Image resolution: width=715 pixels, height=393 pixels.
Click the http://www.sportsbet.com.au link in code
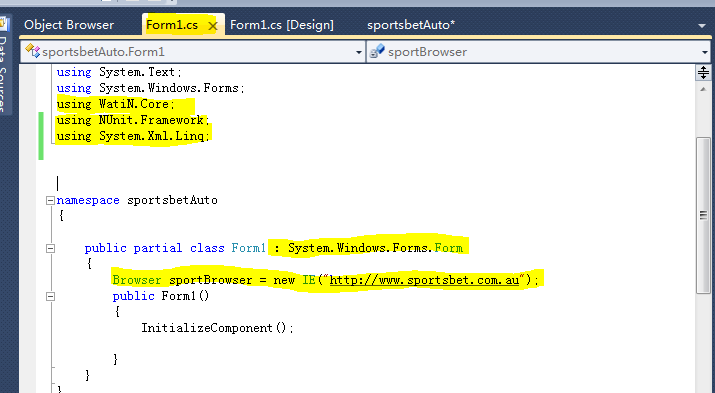pyautogui.click(x=424, y=279)
